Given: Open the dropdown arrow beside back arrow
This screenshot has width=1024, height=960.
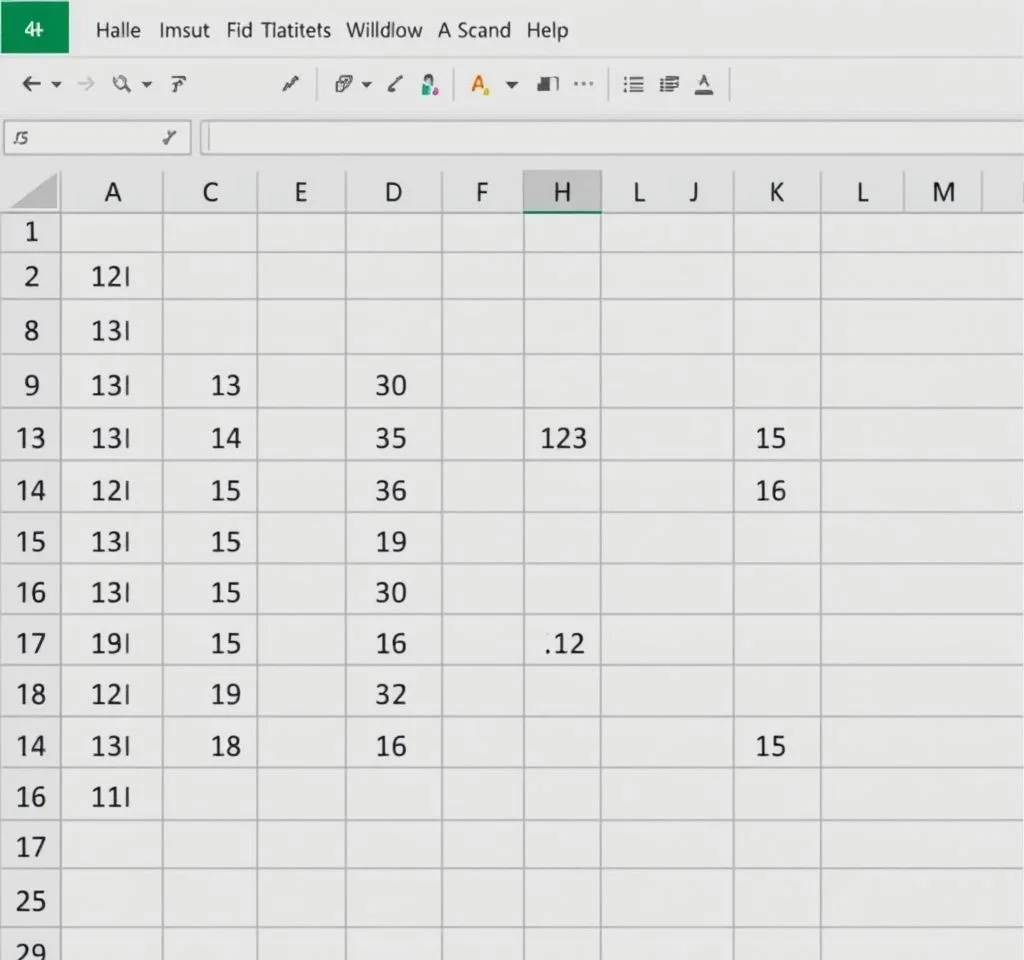Looking at the screenshot, I should pyautogui.click(x=56, y=85).
